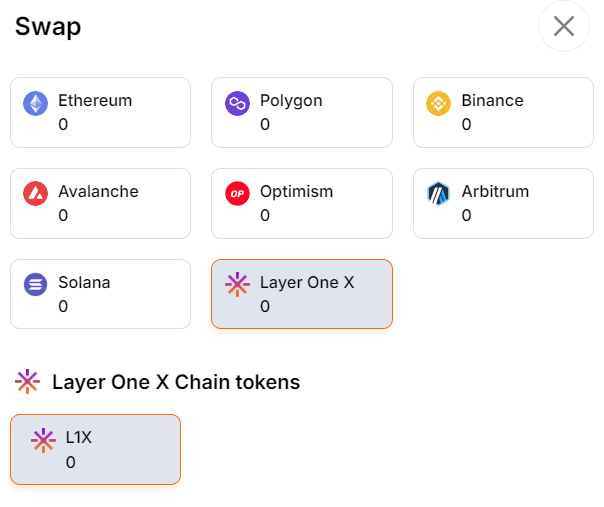
Task: Close the Swap dialog
Action: point(564,26)
